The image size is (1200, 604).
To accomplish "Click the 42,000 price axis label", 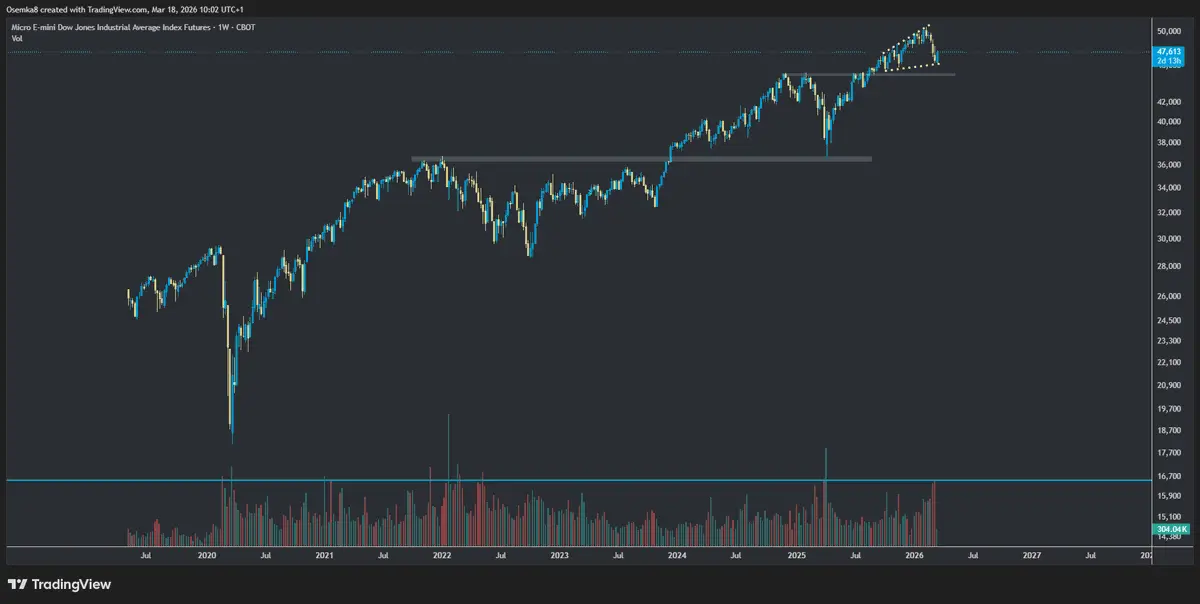I will 1168,102.
